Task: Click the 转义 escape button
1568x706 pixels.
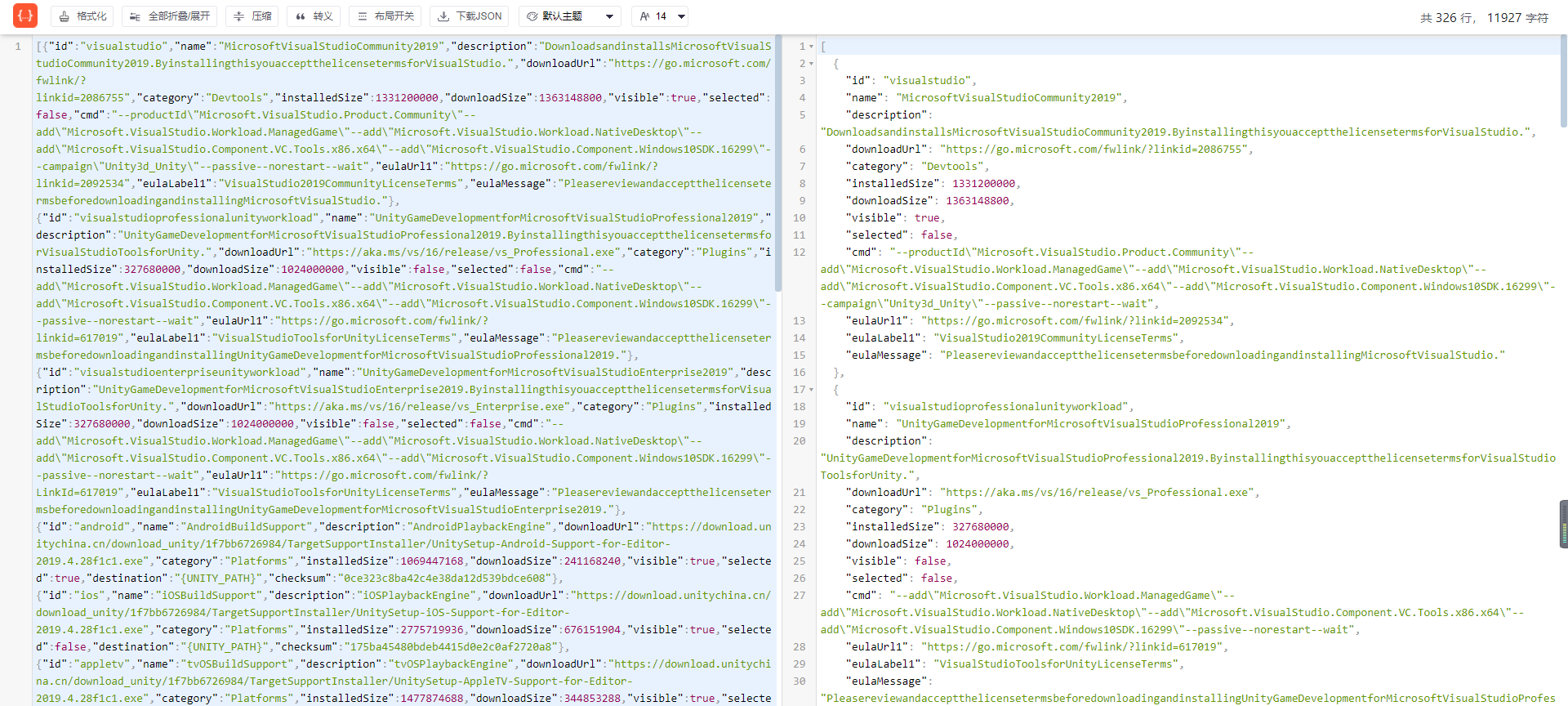Action: pos(314,16)
